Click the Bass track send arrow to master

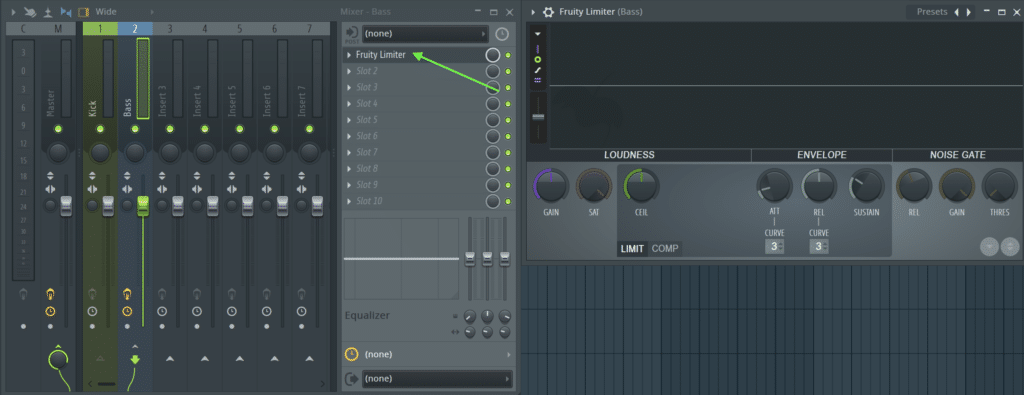click(135, 359)
